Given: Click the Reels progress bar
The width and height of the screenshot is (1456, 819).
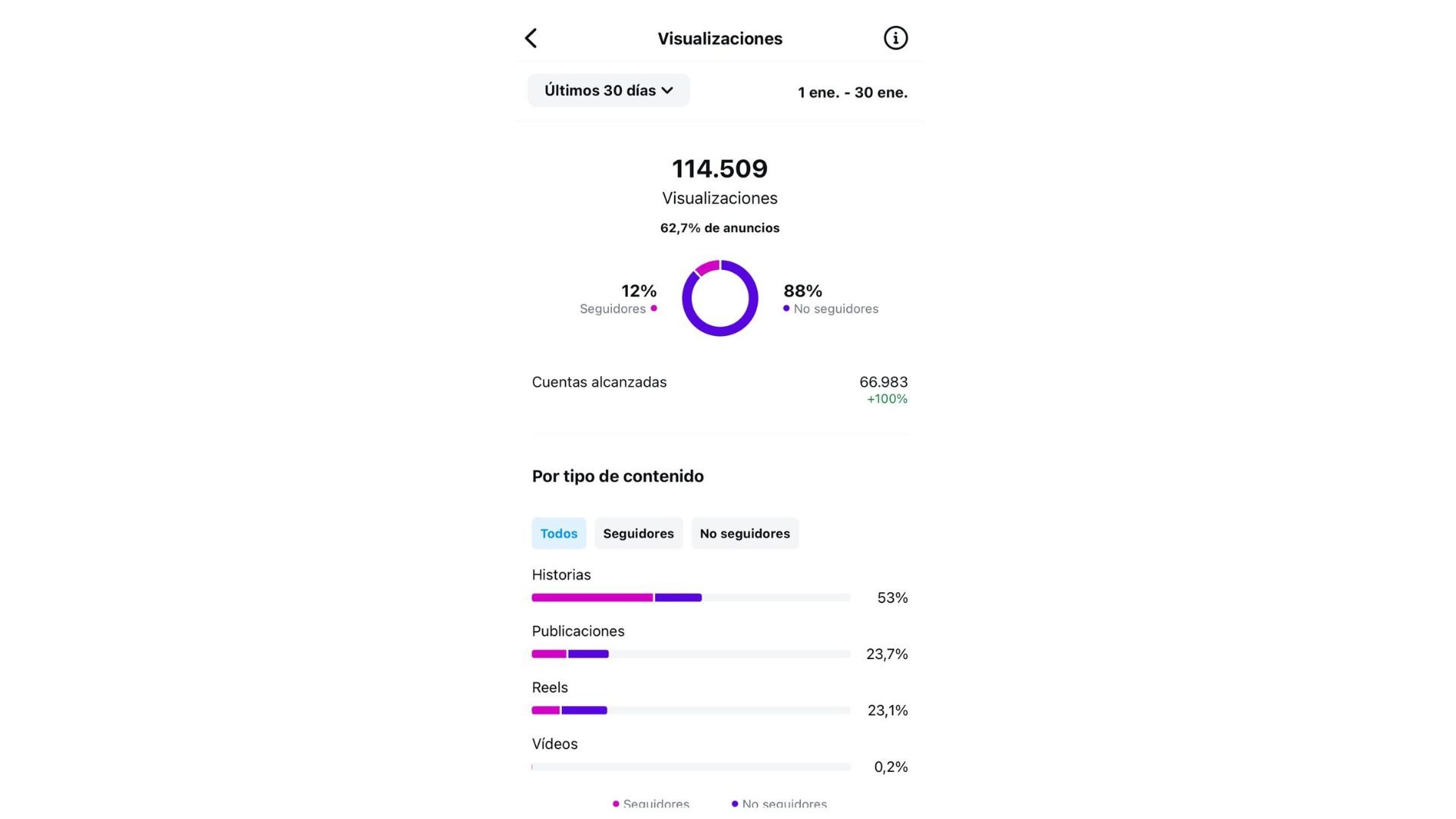Looking at the screenshot, I should [x=691, y=711].
